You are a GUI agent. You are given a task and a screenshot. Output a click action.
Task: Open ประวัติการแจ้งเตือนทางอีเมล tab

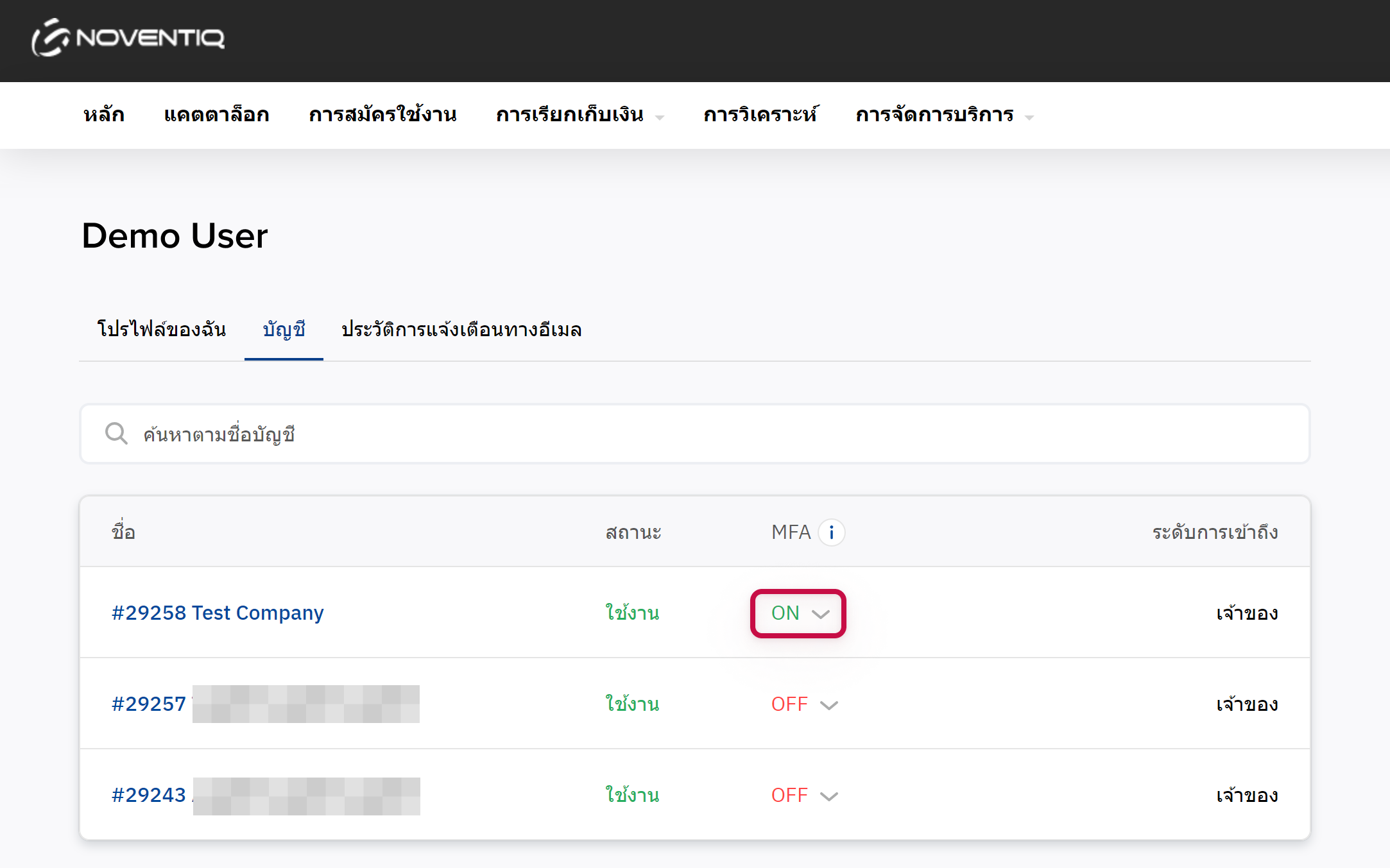(461, 329)
